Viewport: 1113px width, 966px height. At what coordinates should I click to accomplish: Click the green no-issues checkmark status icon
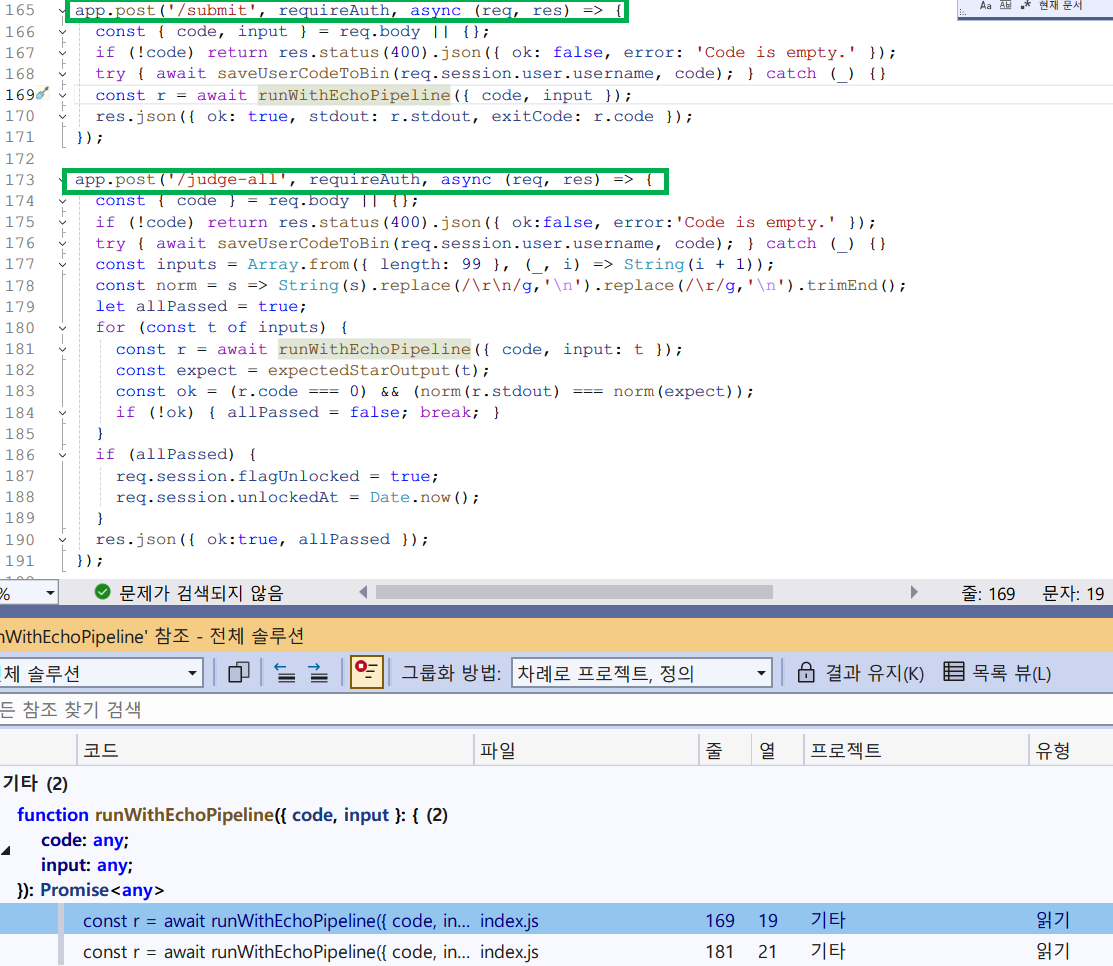point(102,592)
